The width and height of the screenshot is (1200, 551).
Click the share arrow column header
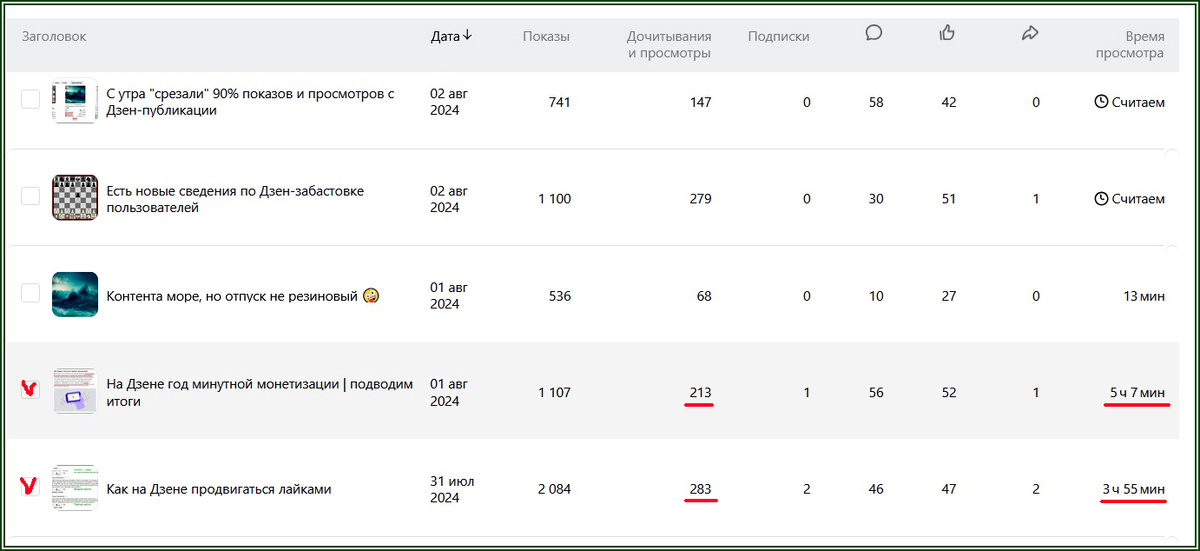(x=1030, y=33)
